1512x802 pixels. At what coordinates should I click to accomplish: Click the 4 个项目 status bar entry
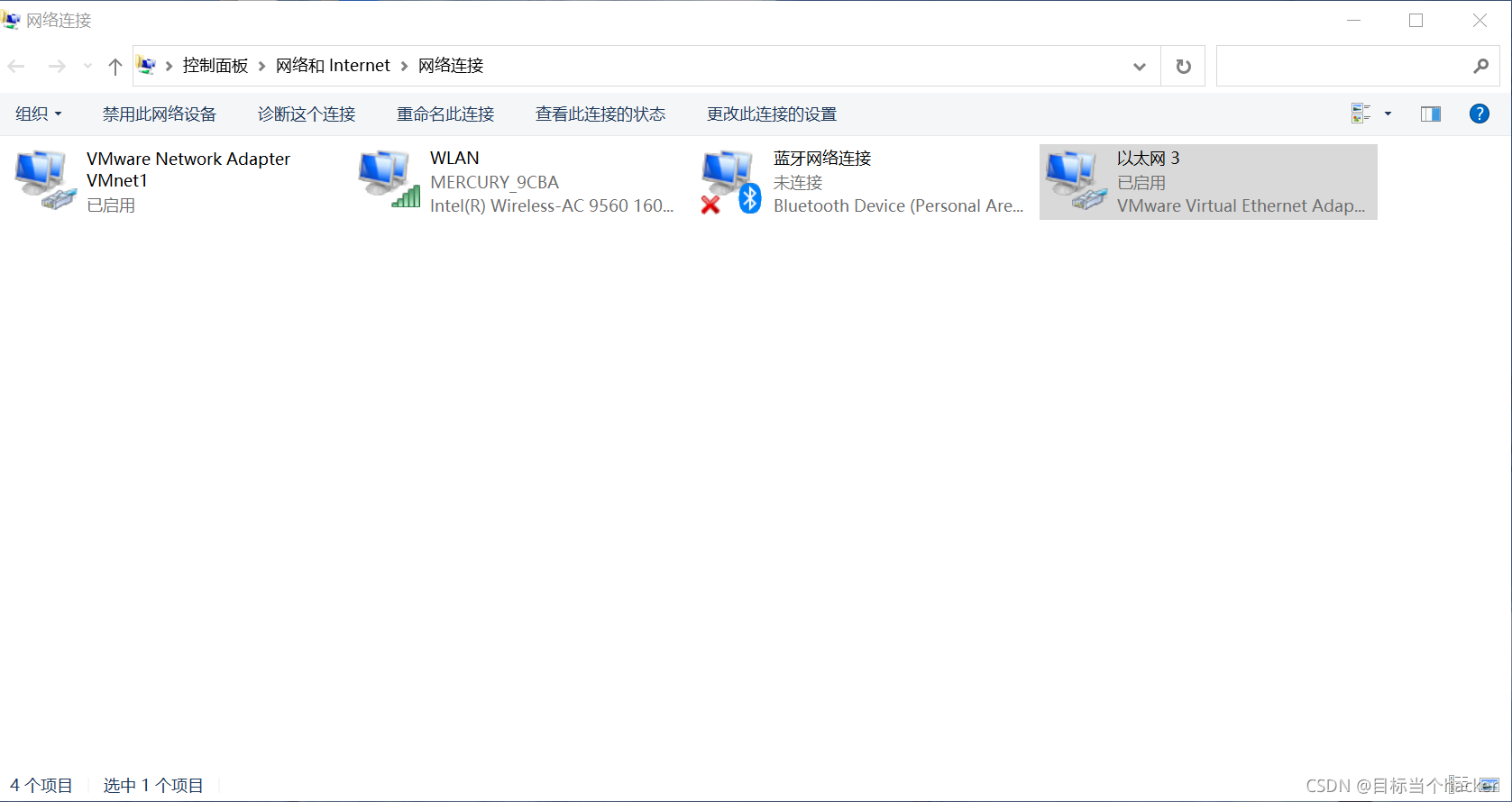point(41,785)
